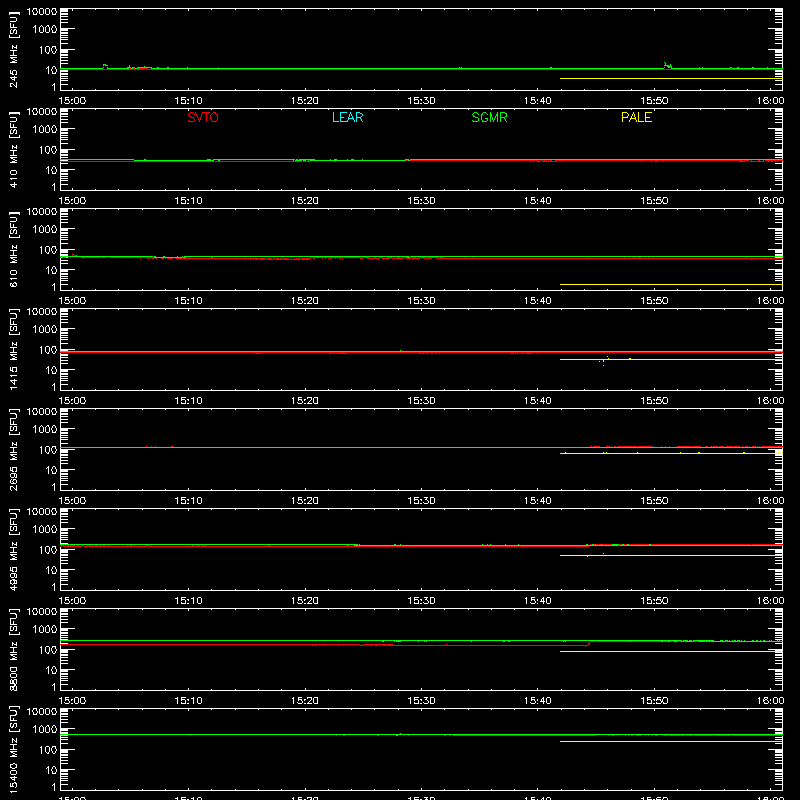Viewport: 800px width, 800px height.
Task: Click 15:10 time label below 245 MHz panel
Action: 188,101
